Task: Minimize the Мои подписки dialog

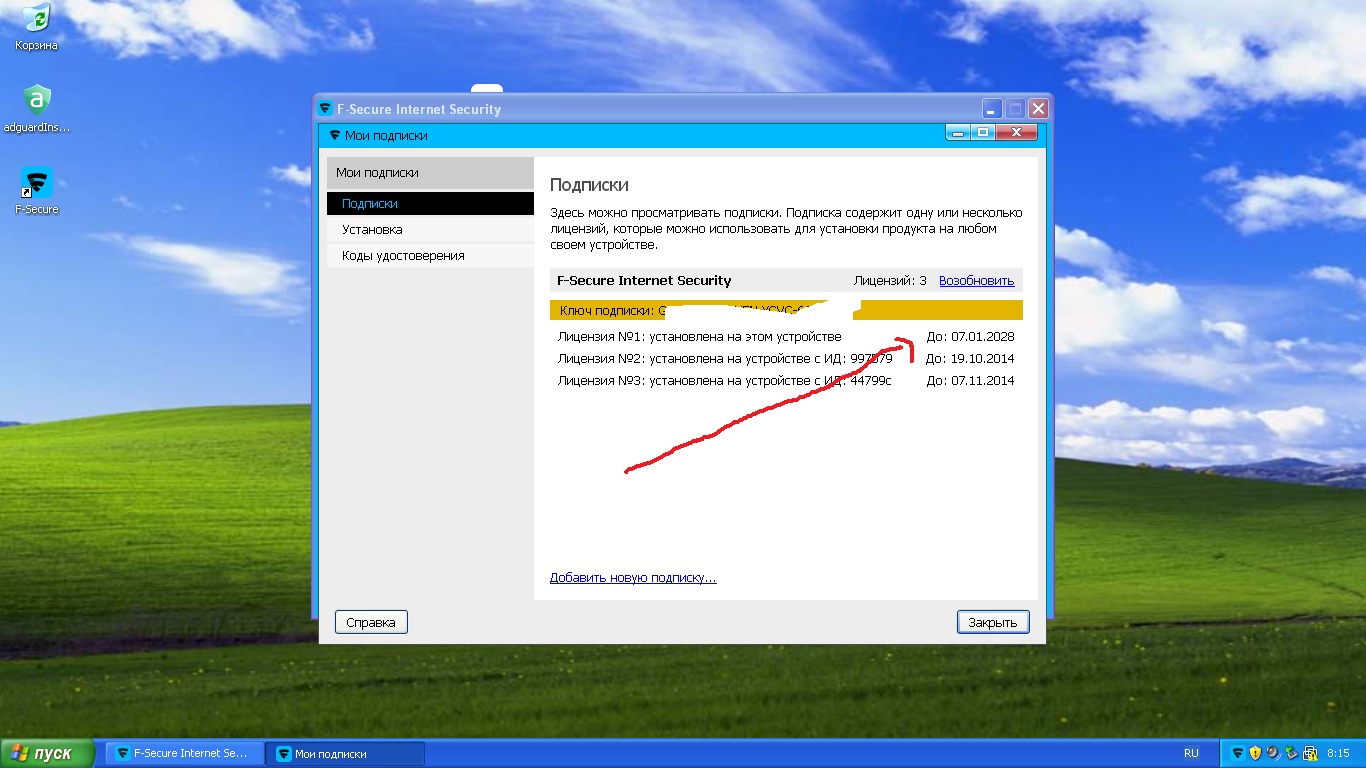Action: coord(958,133)
